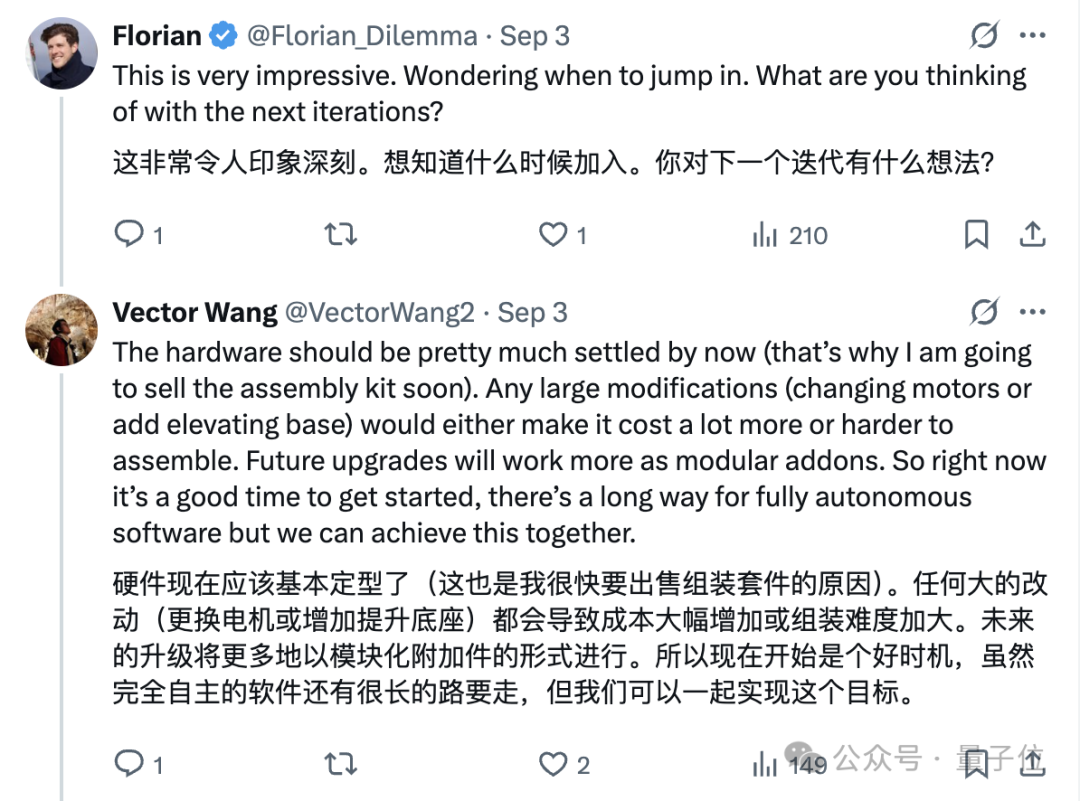Retweet Vector Wang's tweet
The width and height of the screenshot is (1080, 801).
pos(341,765)
